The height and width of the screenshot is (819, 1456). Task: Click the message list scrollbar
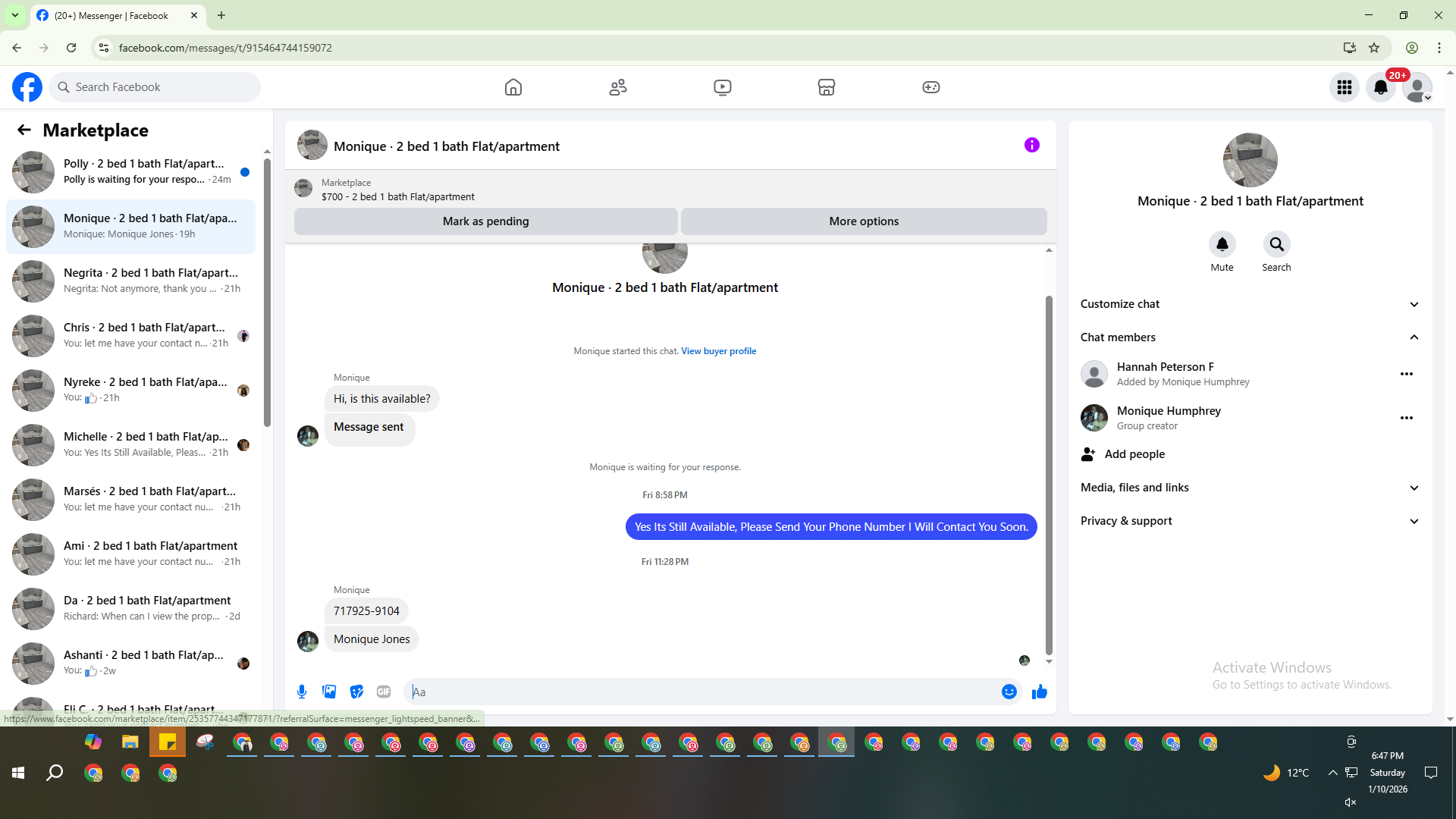point(1049,474)
